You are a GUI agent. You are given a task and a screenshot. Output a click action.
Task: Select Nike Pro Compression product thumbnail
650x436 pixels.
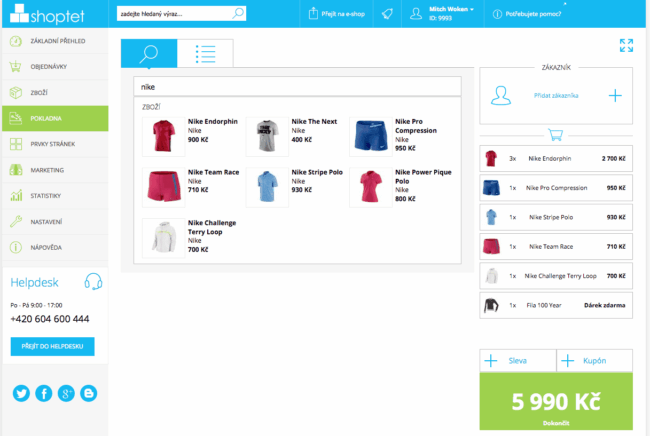coord(371,136)
